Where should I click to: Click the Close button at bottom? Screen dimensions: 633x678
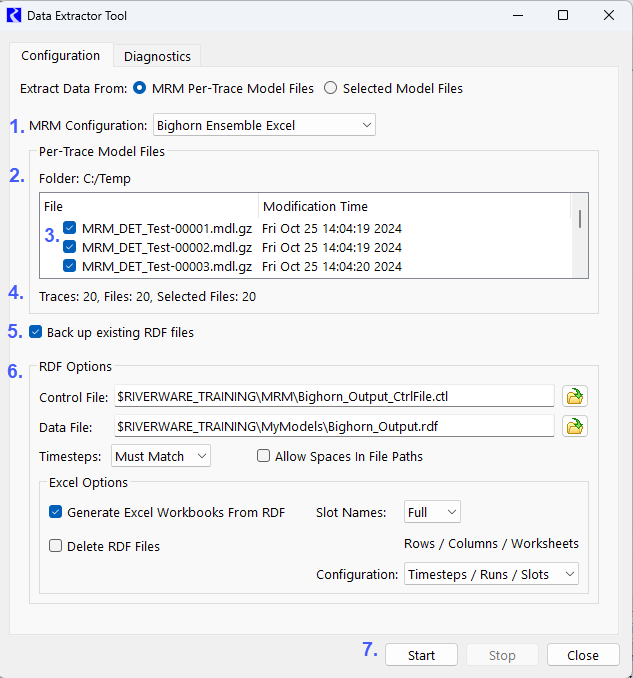click(x=582, y=655)
